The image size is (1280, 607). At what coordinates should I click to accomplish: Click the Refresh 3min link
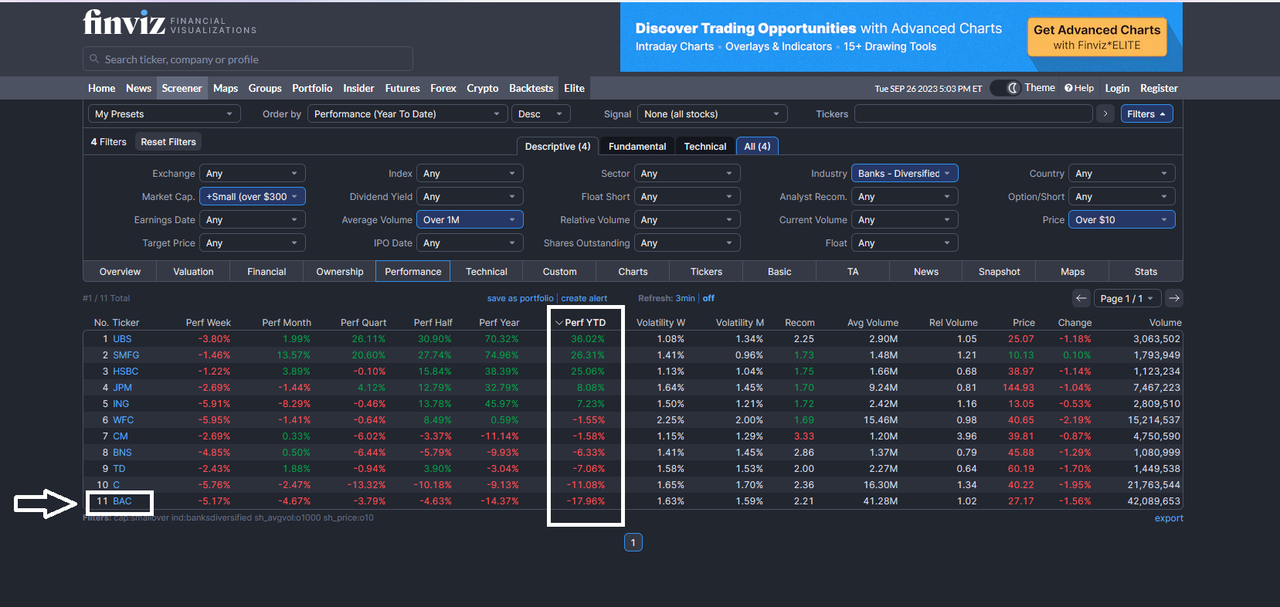(685, 298)
